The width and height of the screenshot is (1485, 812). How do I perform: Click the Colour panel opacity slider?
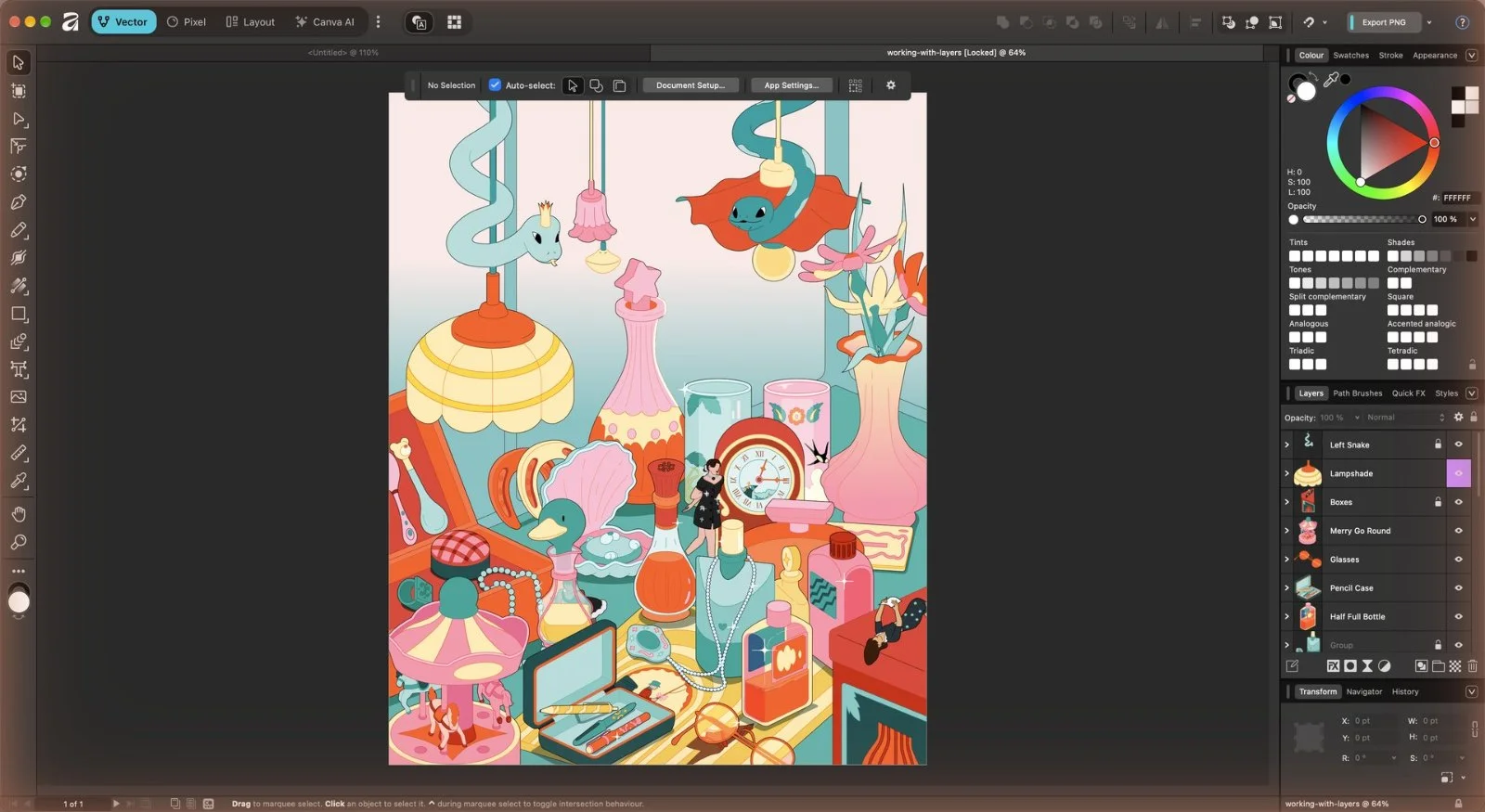tap(1362, 220)
